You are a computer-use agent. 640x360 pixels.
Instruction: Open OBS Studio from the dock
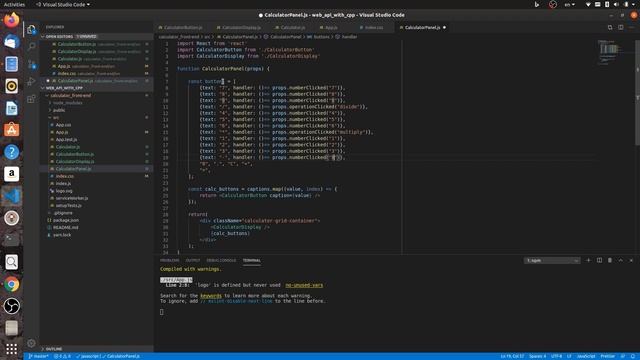pos(11,306)
